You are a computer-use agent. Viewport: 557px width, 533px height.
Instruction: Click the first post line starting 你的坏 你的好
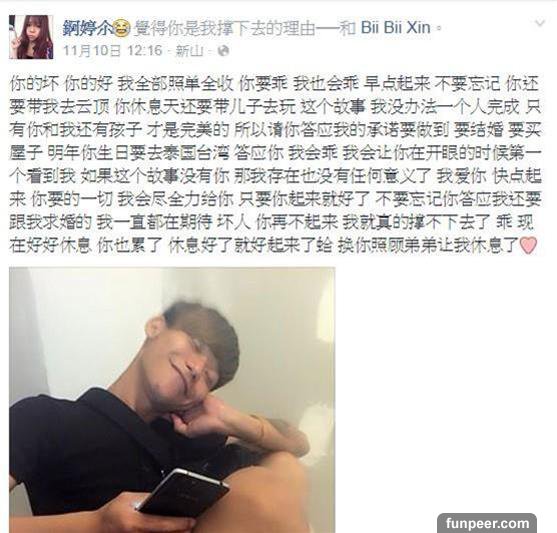(x=275, y=84)
